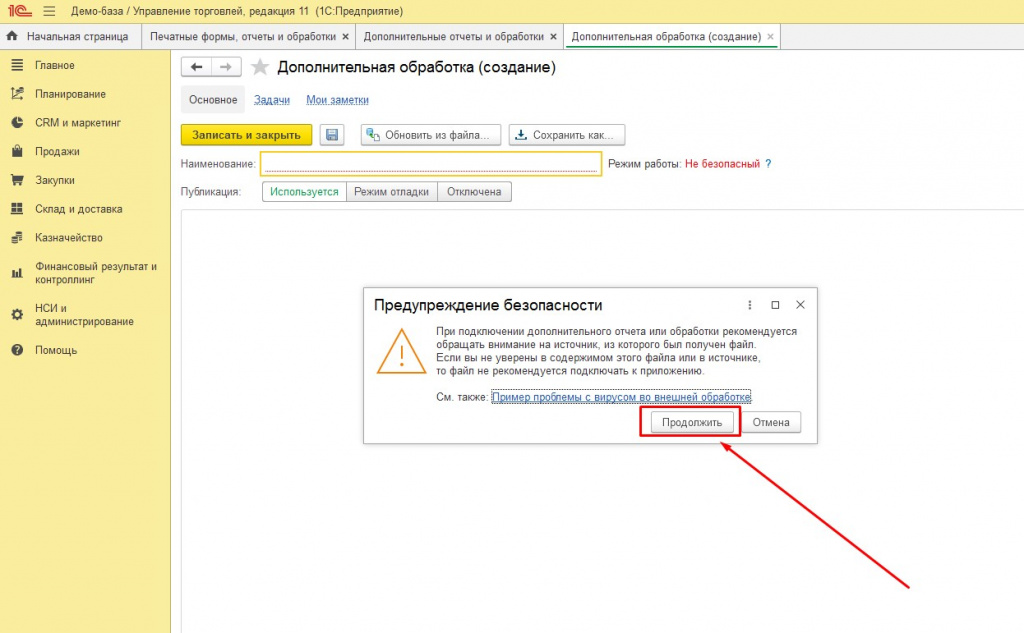This screenshot has width=1024, height=633.
Task: Close Дополнительные отчеты и обработки tab
Action: pyautogui.click(x=553, y=37)
